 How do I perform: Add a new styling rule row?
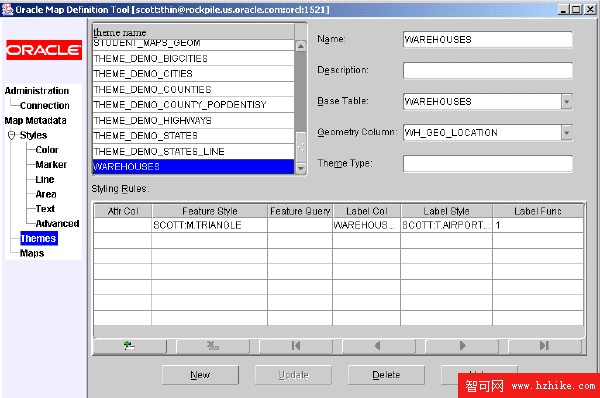(x=130, y=346)
